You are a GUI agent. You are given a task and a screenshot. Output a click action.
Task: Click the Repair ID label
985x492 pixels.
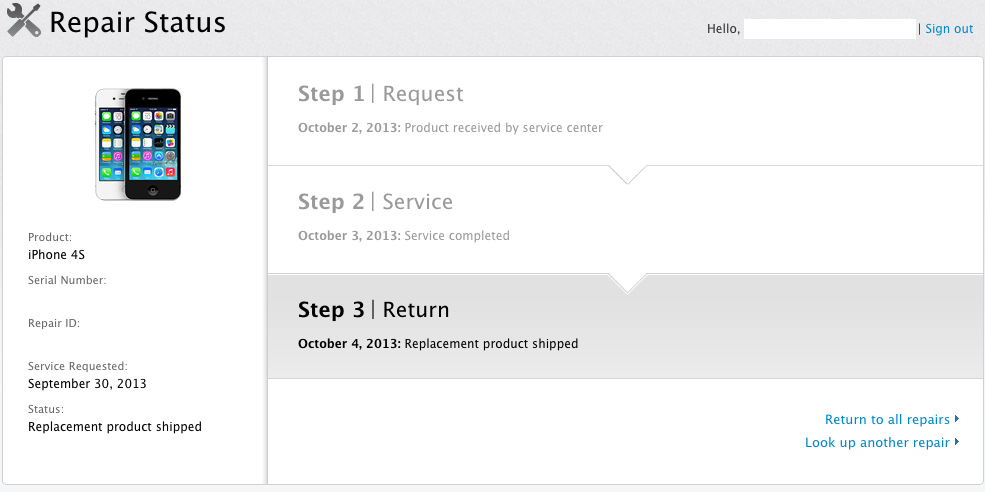[54, 324]
